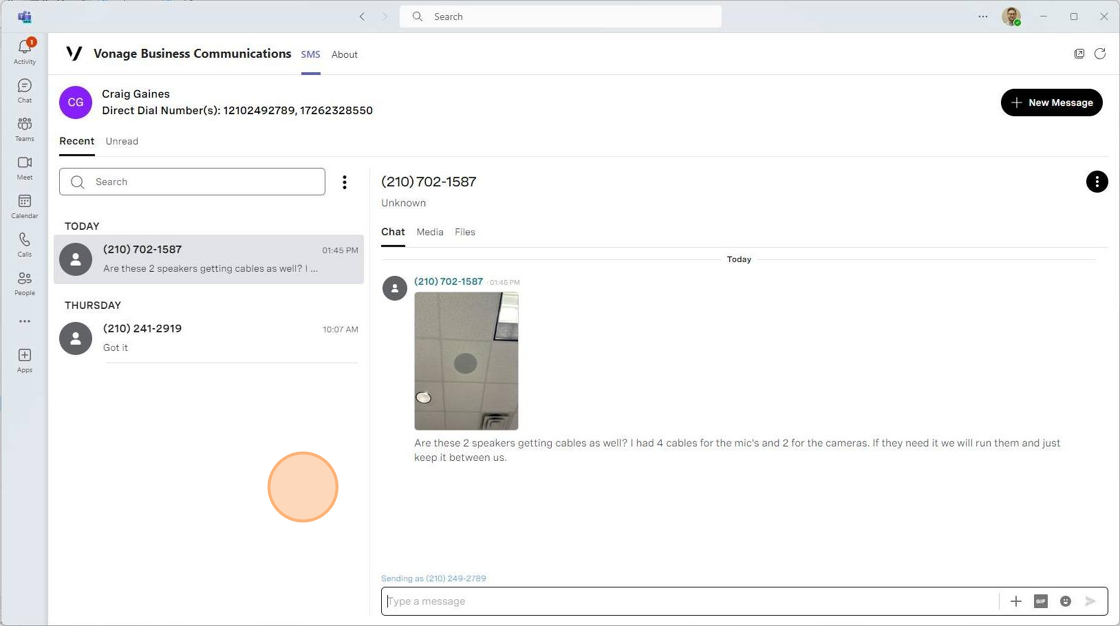The width and height of the screenshot is (1120, 626).
Task: Send the message with the arrow icon
Action: [x=1090, y=601]
